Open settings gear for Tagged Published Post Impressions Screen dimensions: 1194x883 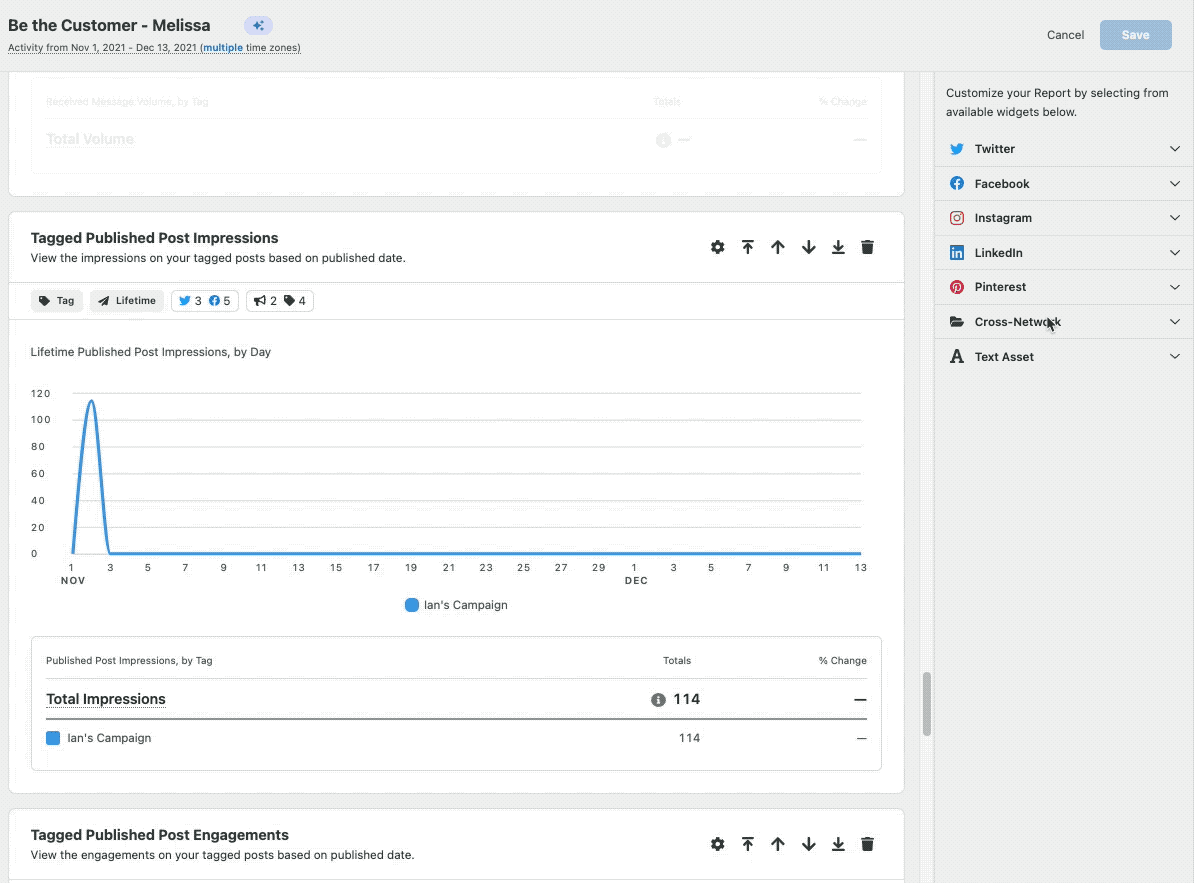coord(717,247)
